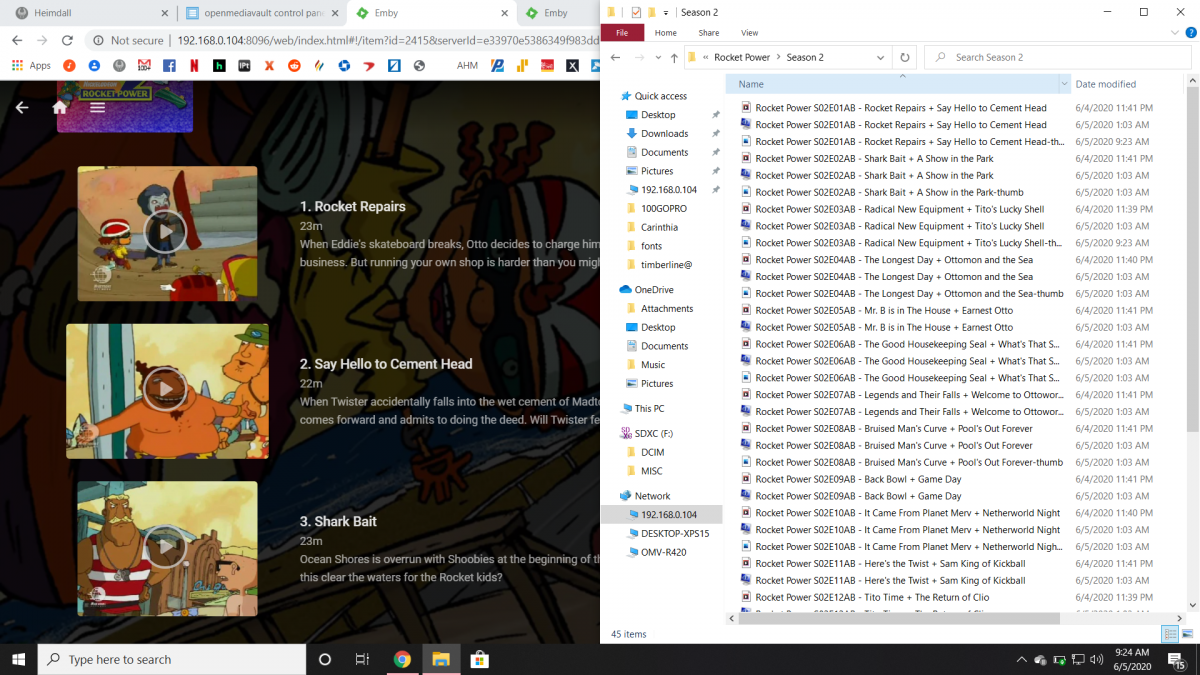The image size is (1200, 675).
Task: Go to the Emby home icon
Action: pyautogui.click(x=60, y=107)
